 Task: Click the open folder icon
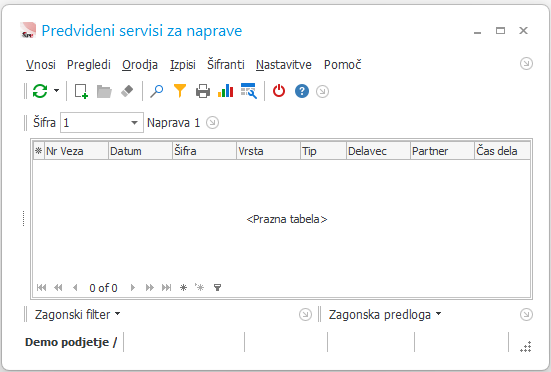[104, 91]
